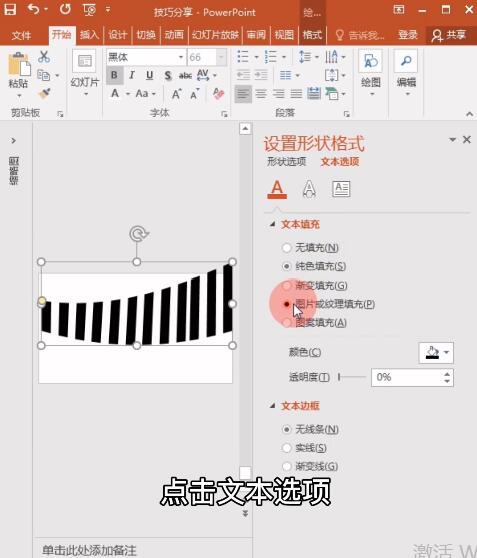Switch to Shape Options (形状选项)
477x558 pixels.
click(x=287, y=162)
